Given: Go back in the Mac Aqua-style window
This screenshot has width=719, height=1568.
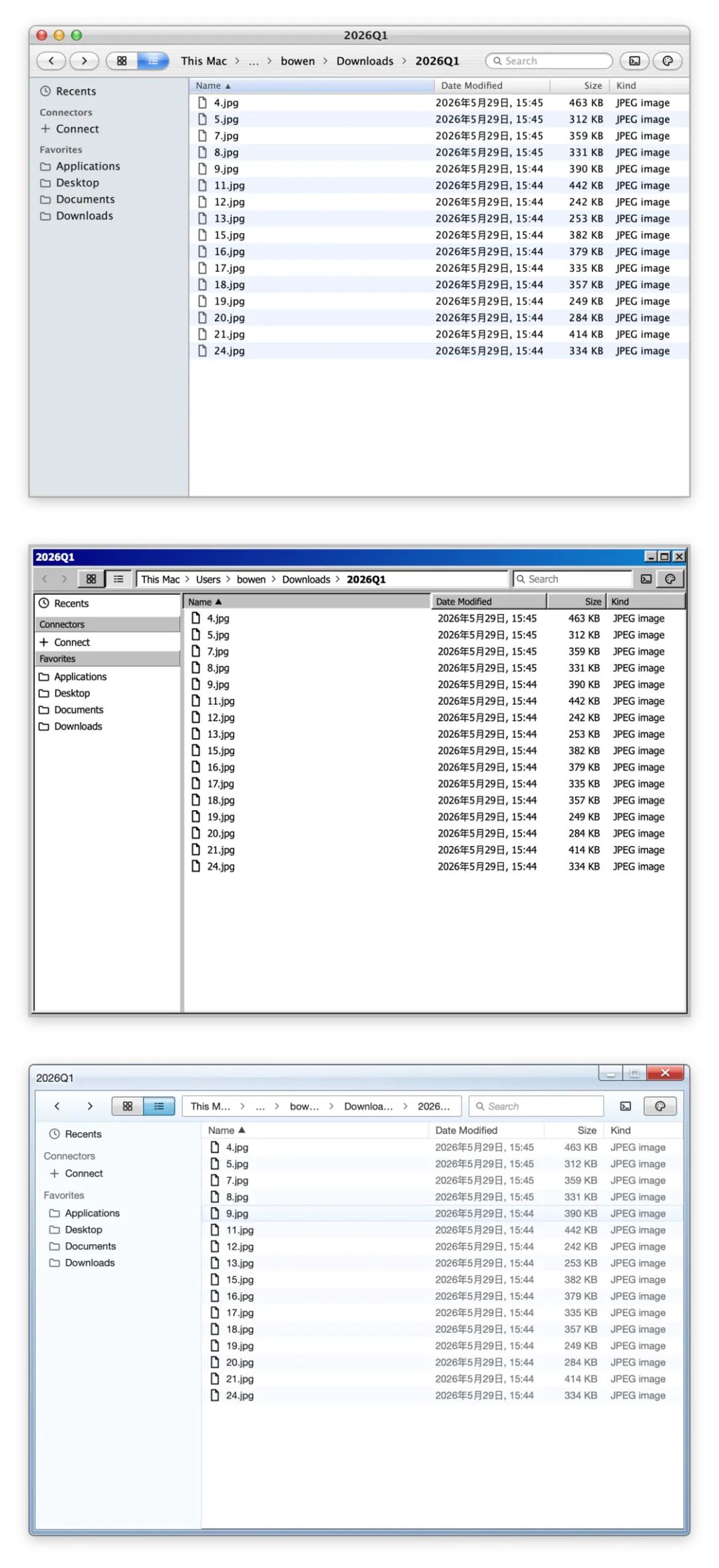Looking at the screenshot, I should click(51, 61).
